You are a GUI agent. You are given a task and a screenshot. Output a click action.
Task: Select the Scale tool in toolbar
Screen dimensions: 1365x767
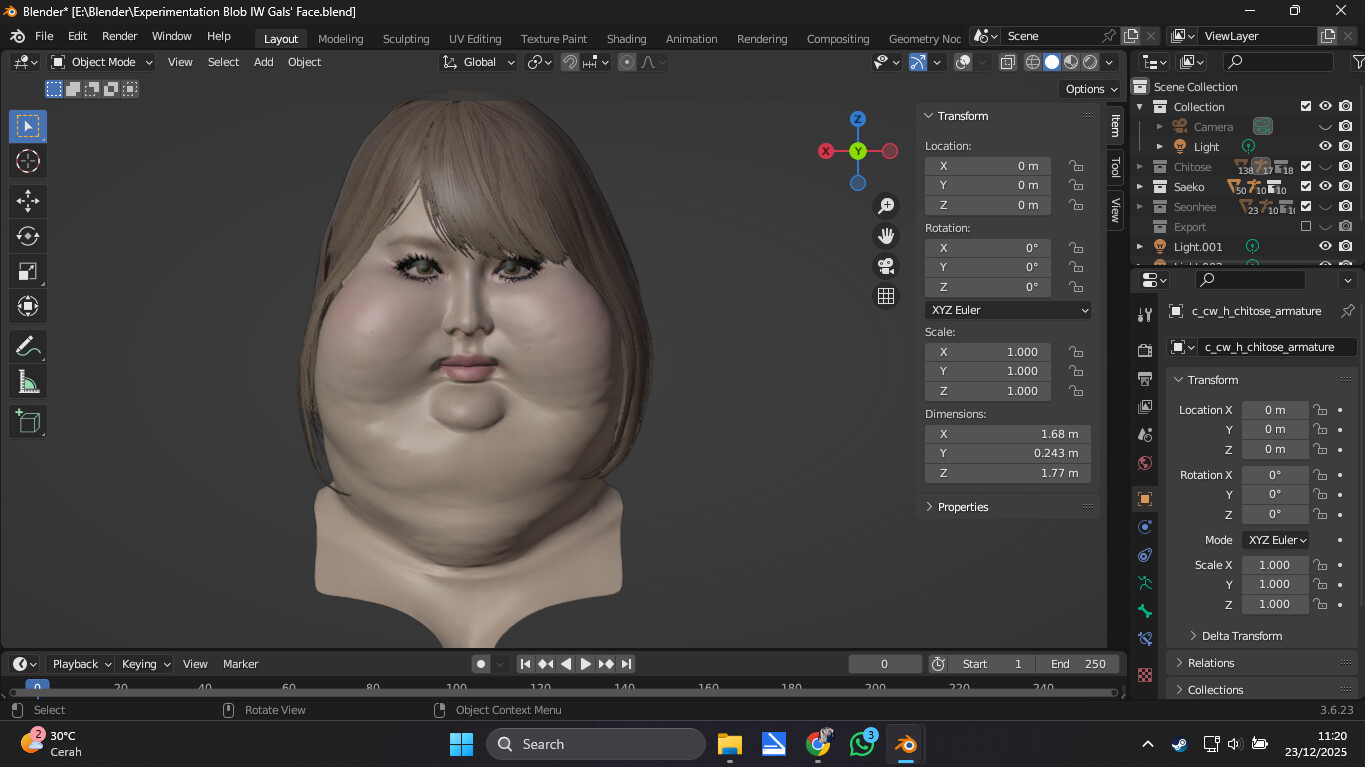pos(28,271)
